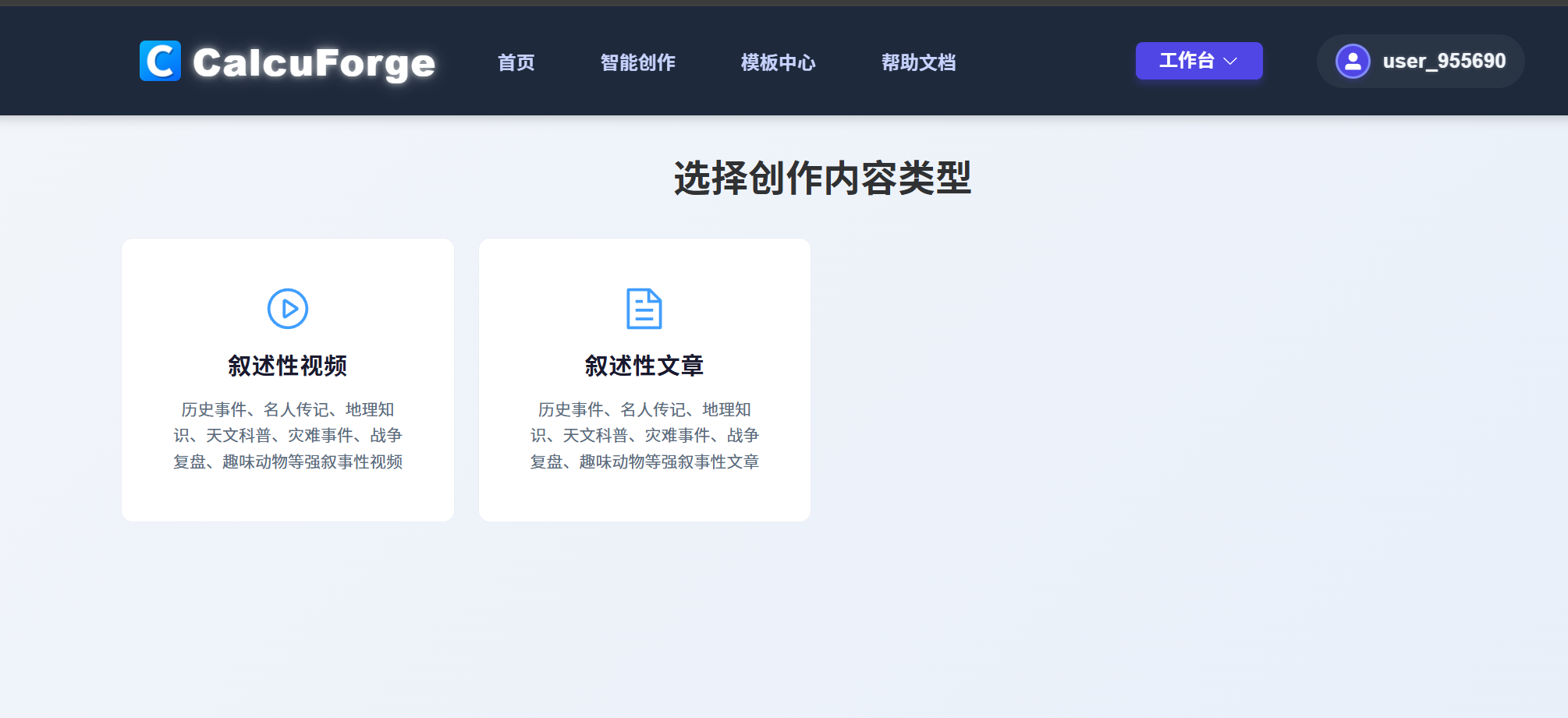This screenshot has height=718, width=1568.
Task: Click the 选择创作内容类型 page heading
Action: click(822, 178)
